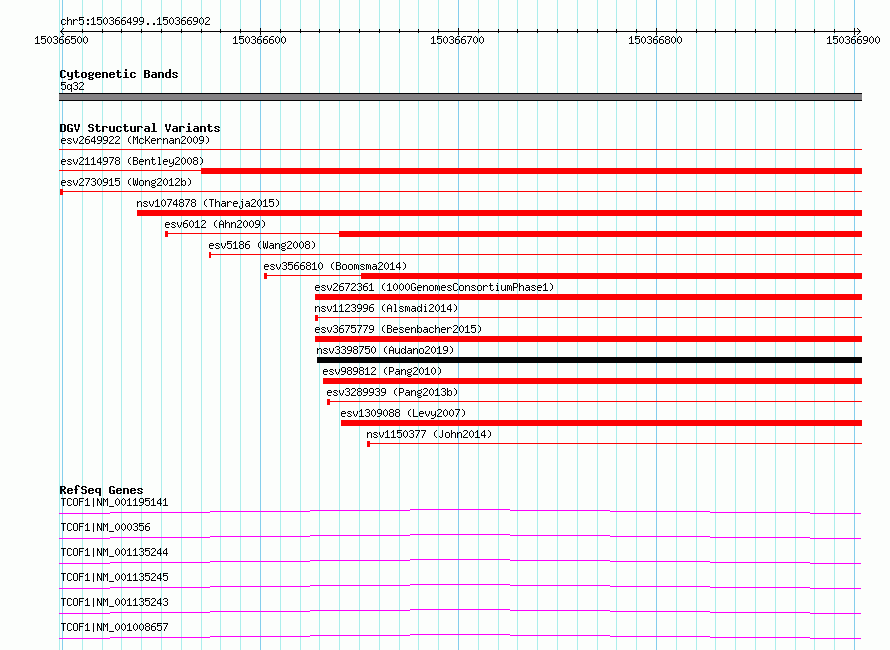This screenshot has height=650, width=890.
Task: Click esv3675779 (Besenbacher2015) label
Action: 398,329
